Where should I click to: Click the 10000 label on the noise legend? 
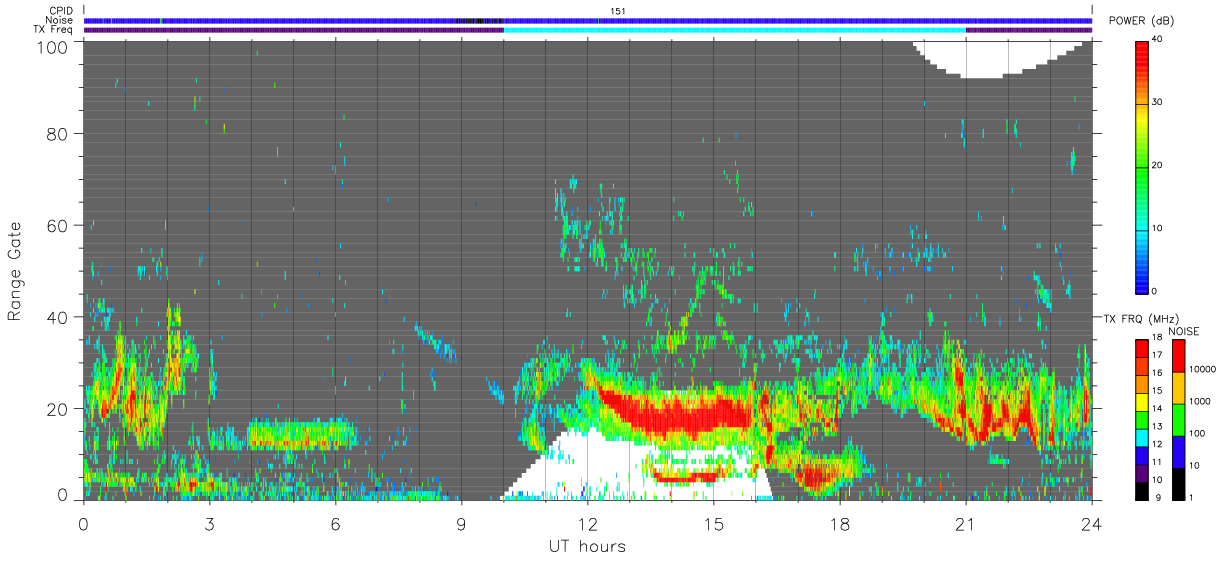coord(1202,368)
